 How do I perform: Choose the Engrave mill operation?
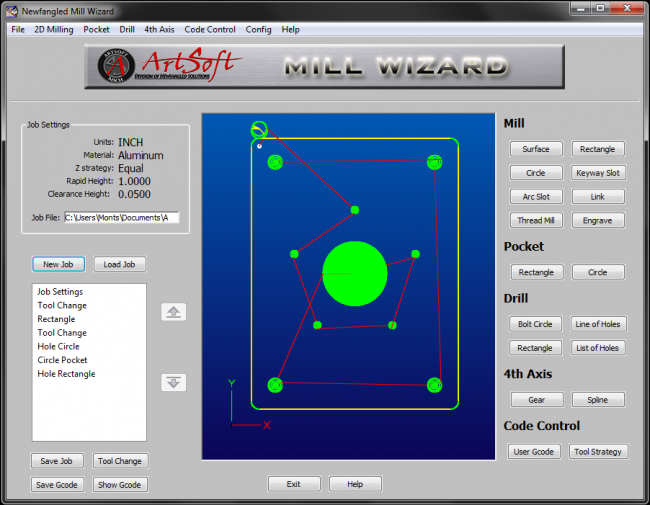(x=597, y=221)
